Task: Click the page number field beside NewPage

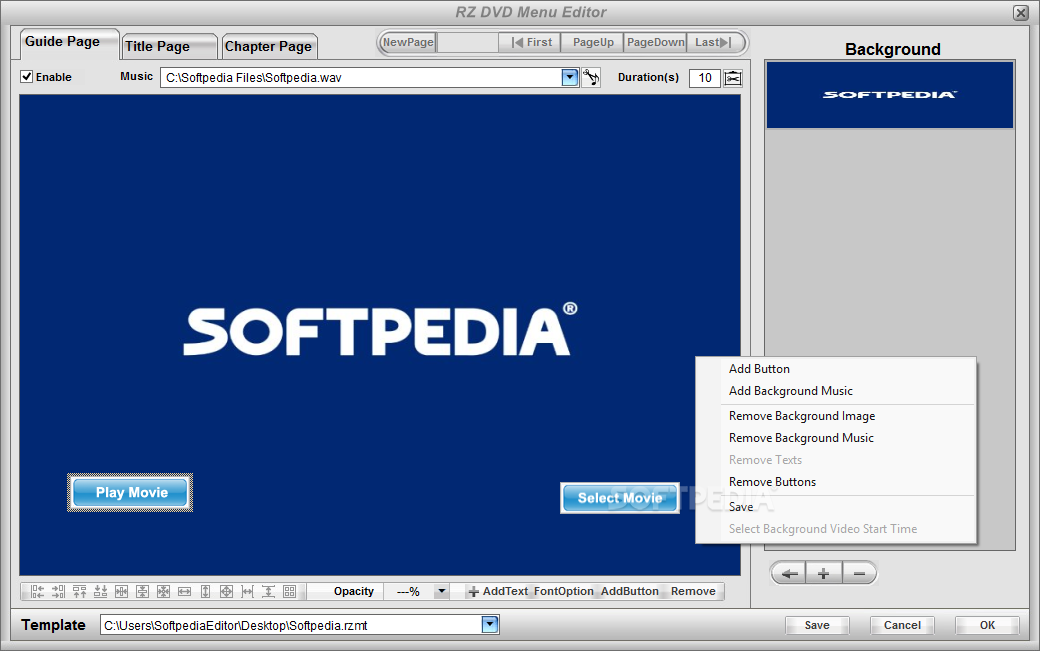Action: (x=468, y=42)
